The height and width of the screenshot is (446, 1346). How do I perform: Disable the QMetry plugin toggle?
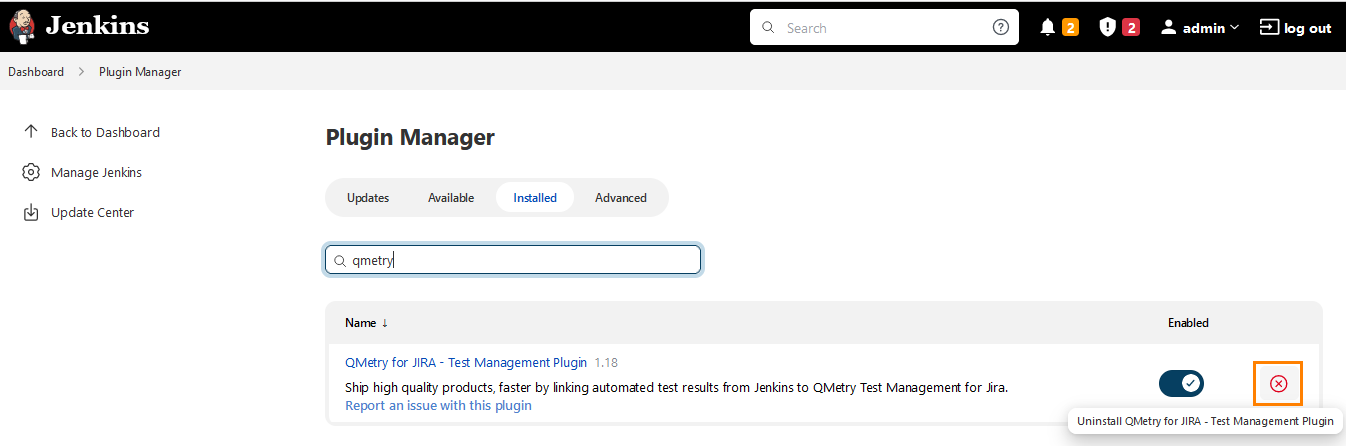click(x=1181, y=384)
